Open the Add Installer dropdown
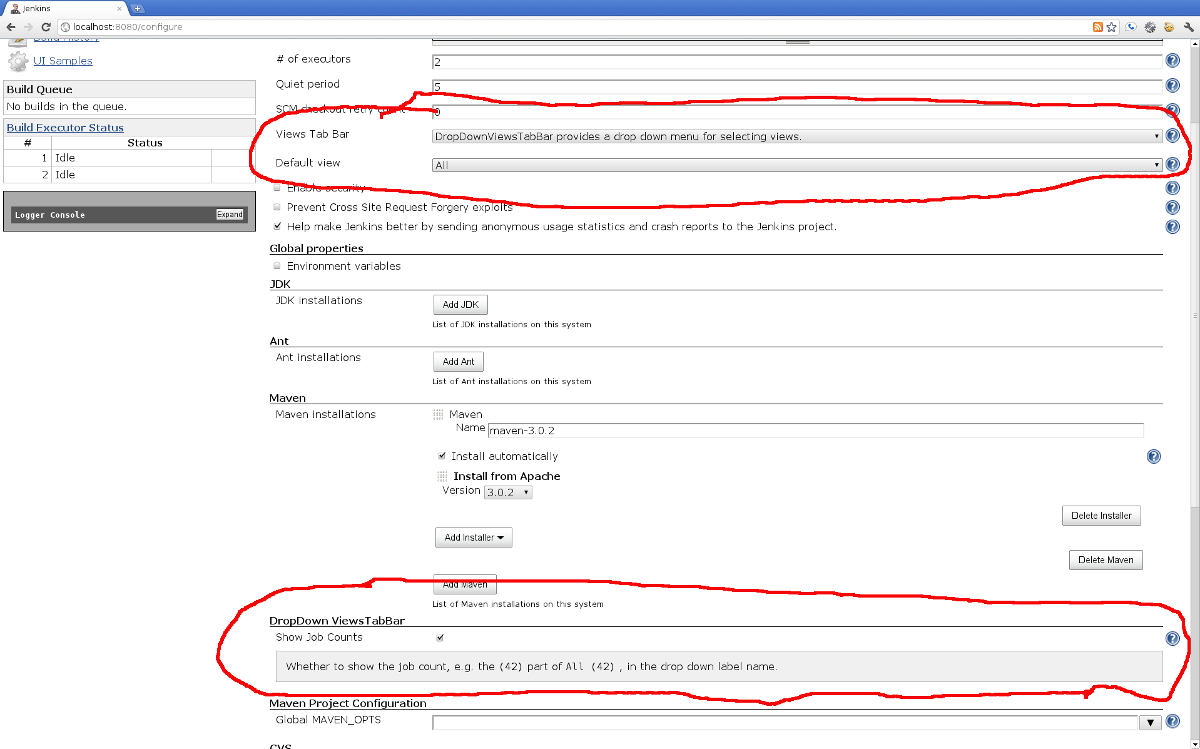This screenshot has height=749, width=1200. pos(474,538)
